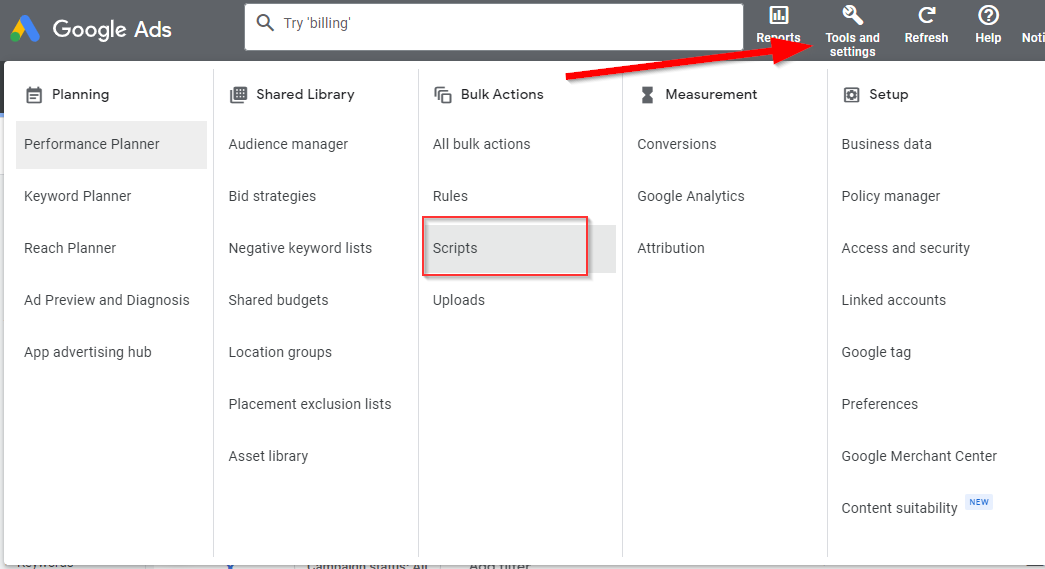The width and height of the screenshot is (1045, 569).
Task: Open Placement exclusion lists
Action: [310, 404]
